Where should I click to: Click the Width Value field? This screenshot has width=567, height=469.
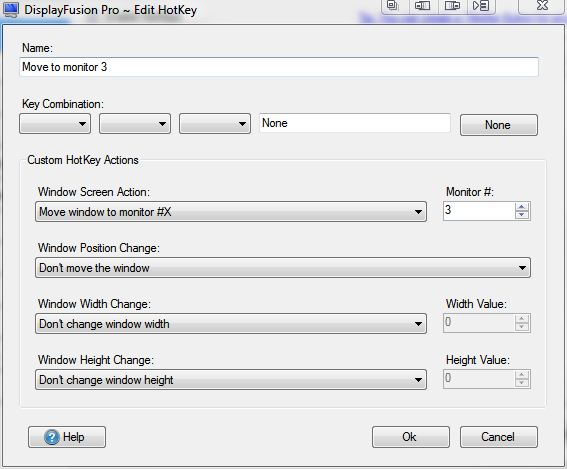(x=479, y=323)
